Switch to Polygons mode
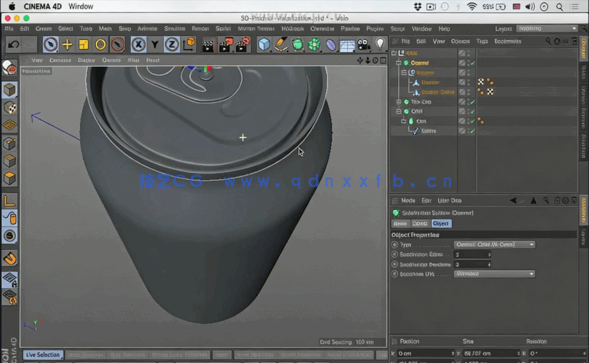589x363 pixels. click(10, 178)
